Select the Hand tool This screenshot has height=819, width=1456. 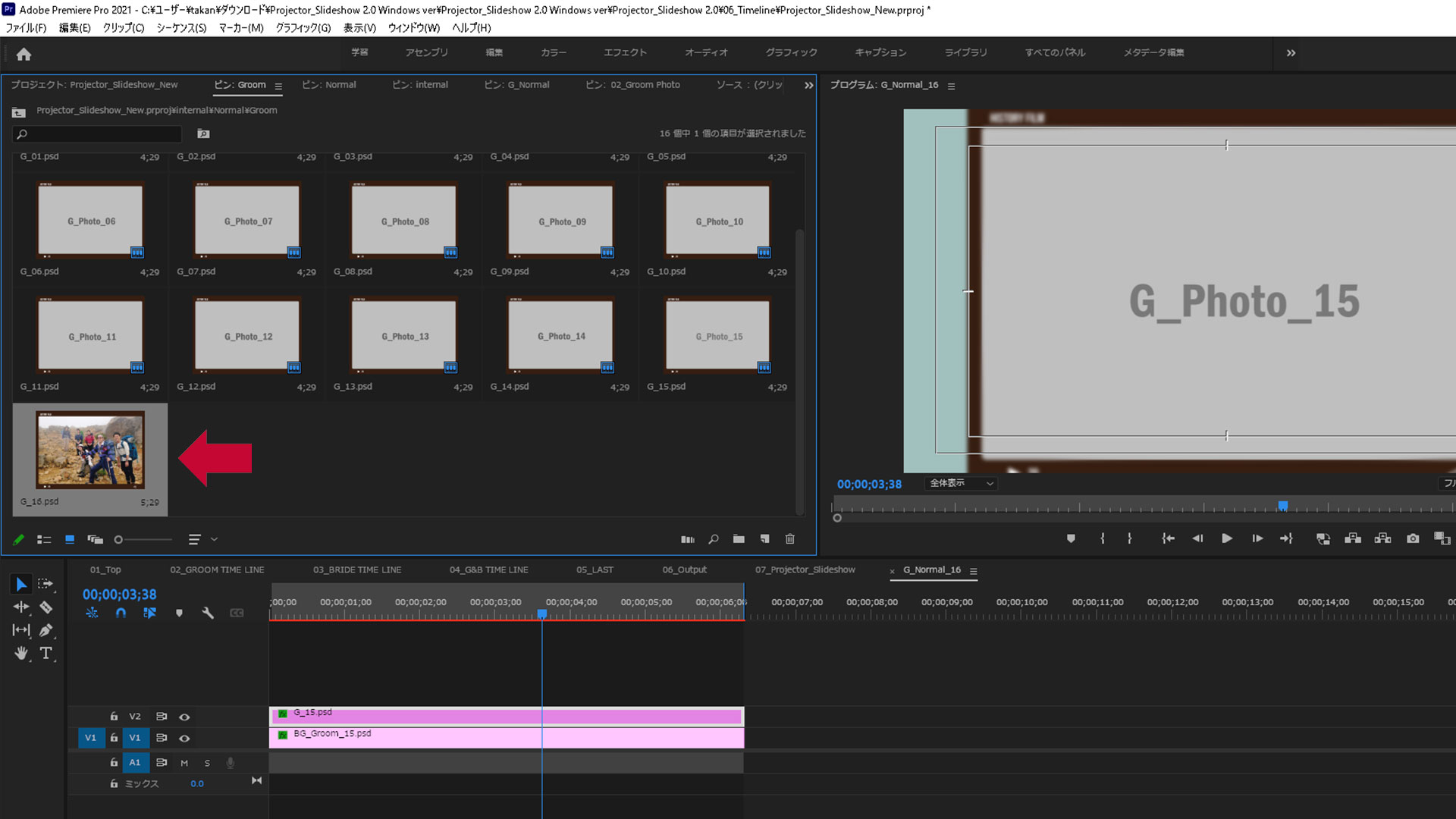21,653
